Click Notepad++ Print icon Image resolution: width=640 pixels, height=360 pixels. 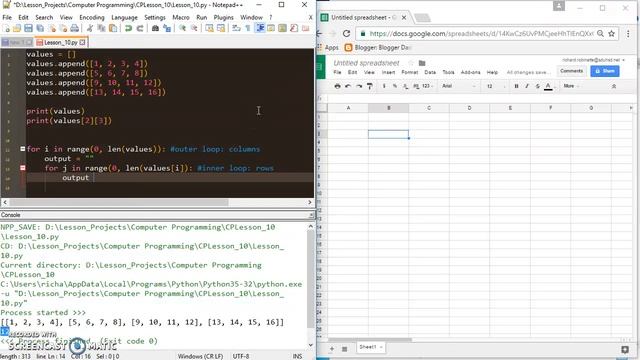point(74,28)
